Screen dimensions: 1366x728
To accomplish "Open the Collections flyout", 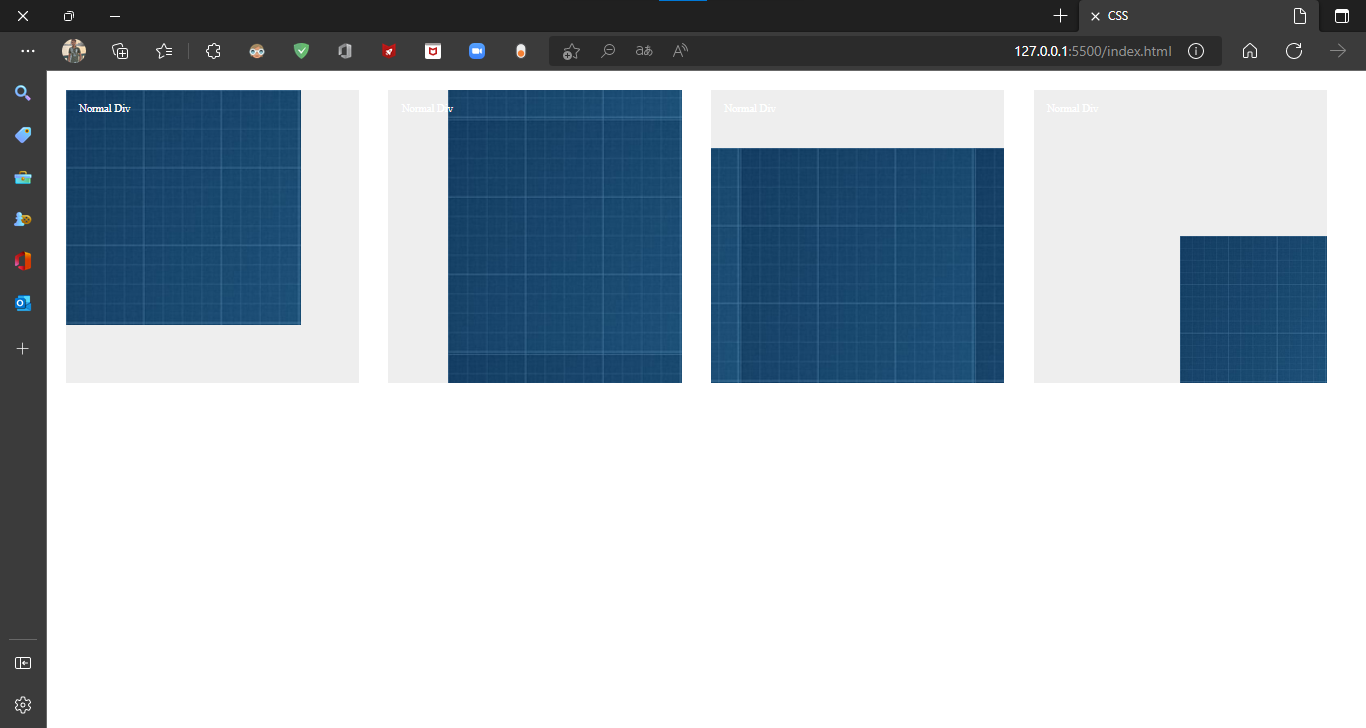I will [119, 51].
